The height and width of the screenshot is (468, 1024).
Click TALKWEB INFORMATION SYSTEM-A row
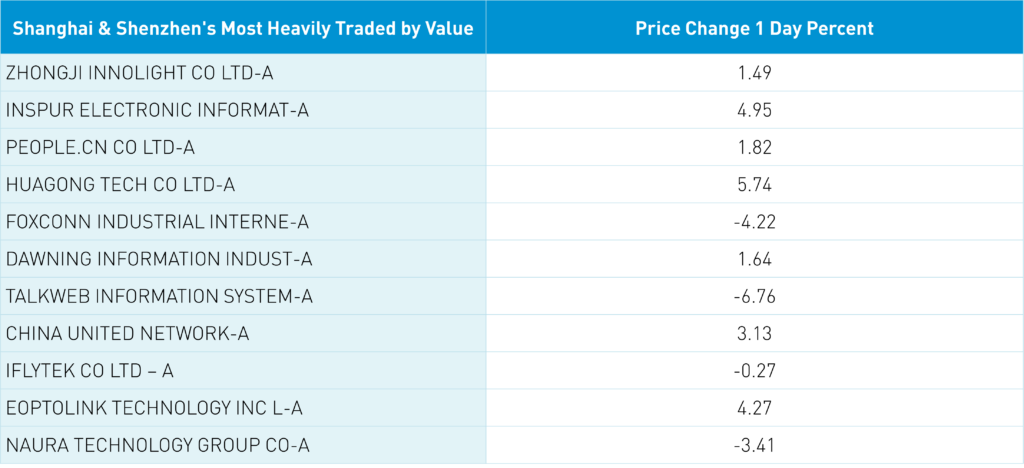pos(160,296)
